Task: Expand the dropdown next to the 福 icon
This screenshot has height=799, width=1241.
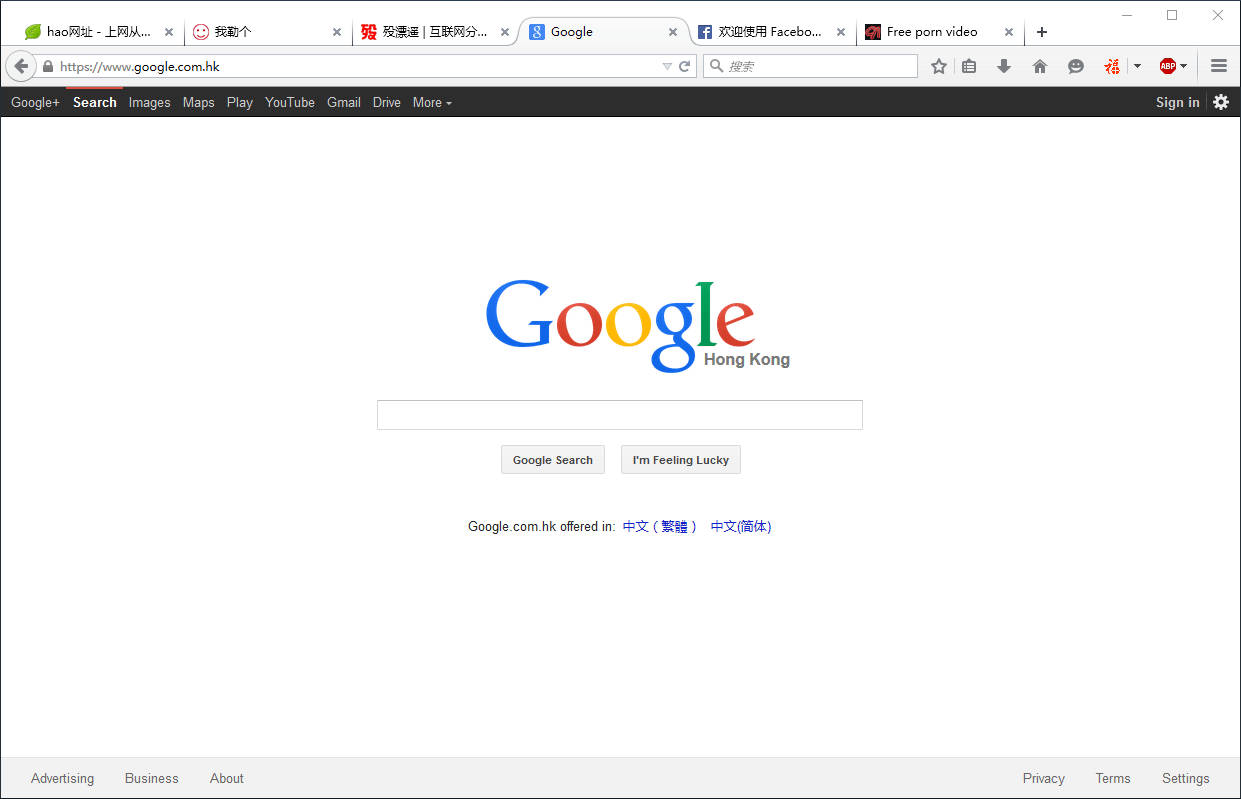Action: click(1137, 67)
